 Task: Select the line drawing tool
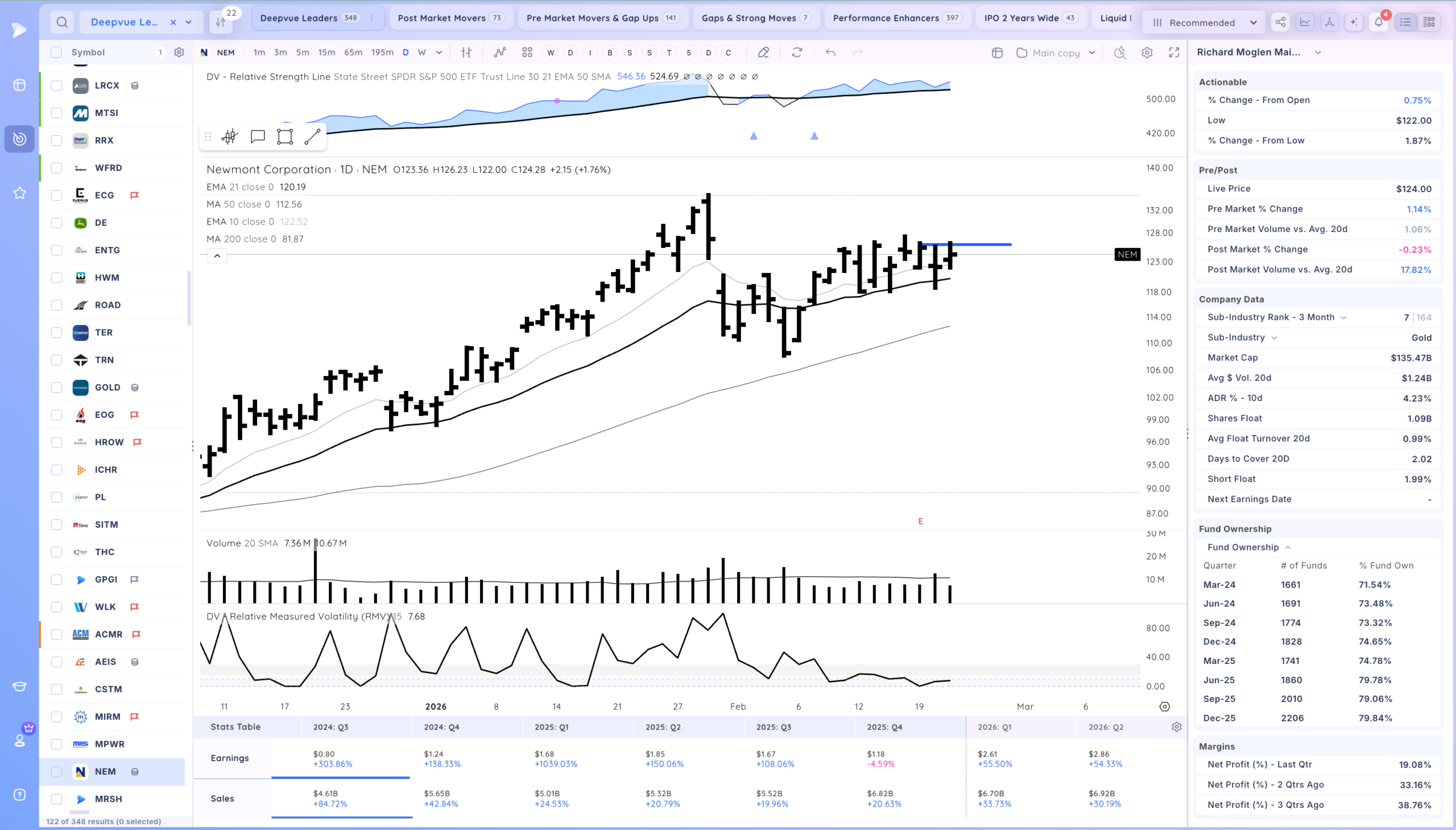coord(312,137)
